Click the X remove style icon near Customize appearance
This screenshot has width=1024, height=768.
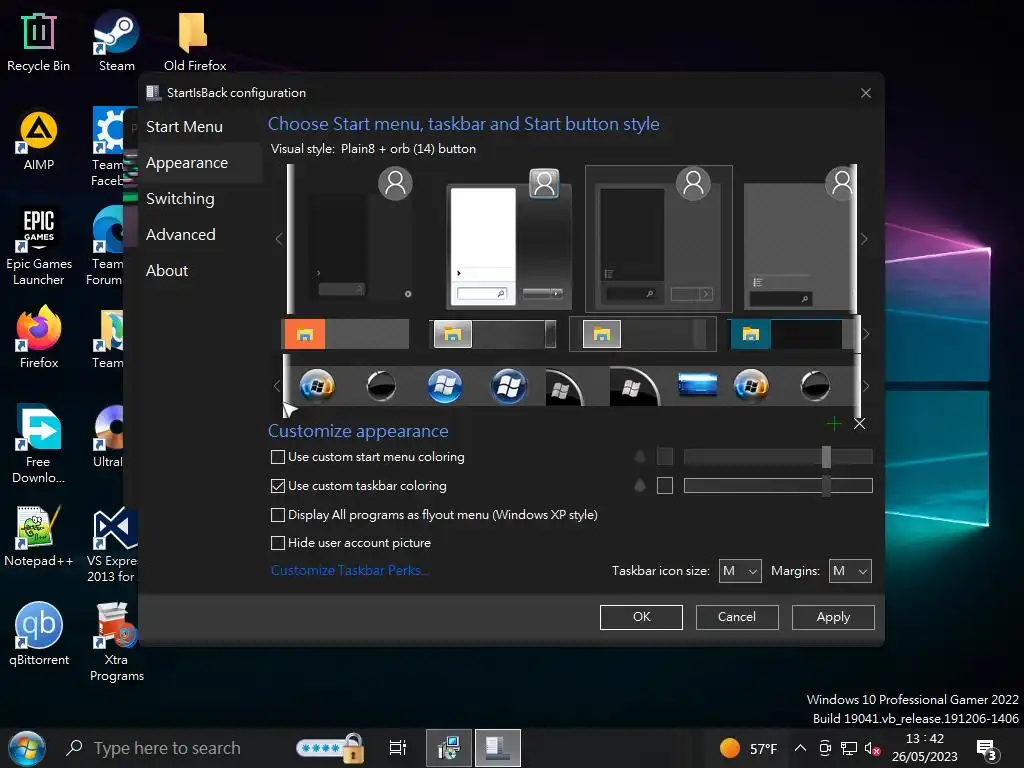coord(859,424)
